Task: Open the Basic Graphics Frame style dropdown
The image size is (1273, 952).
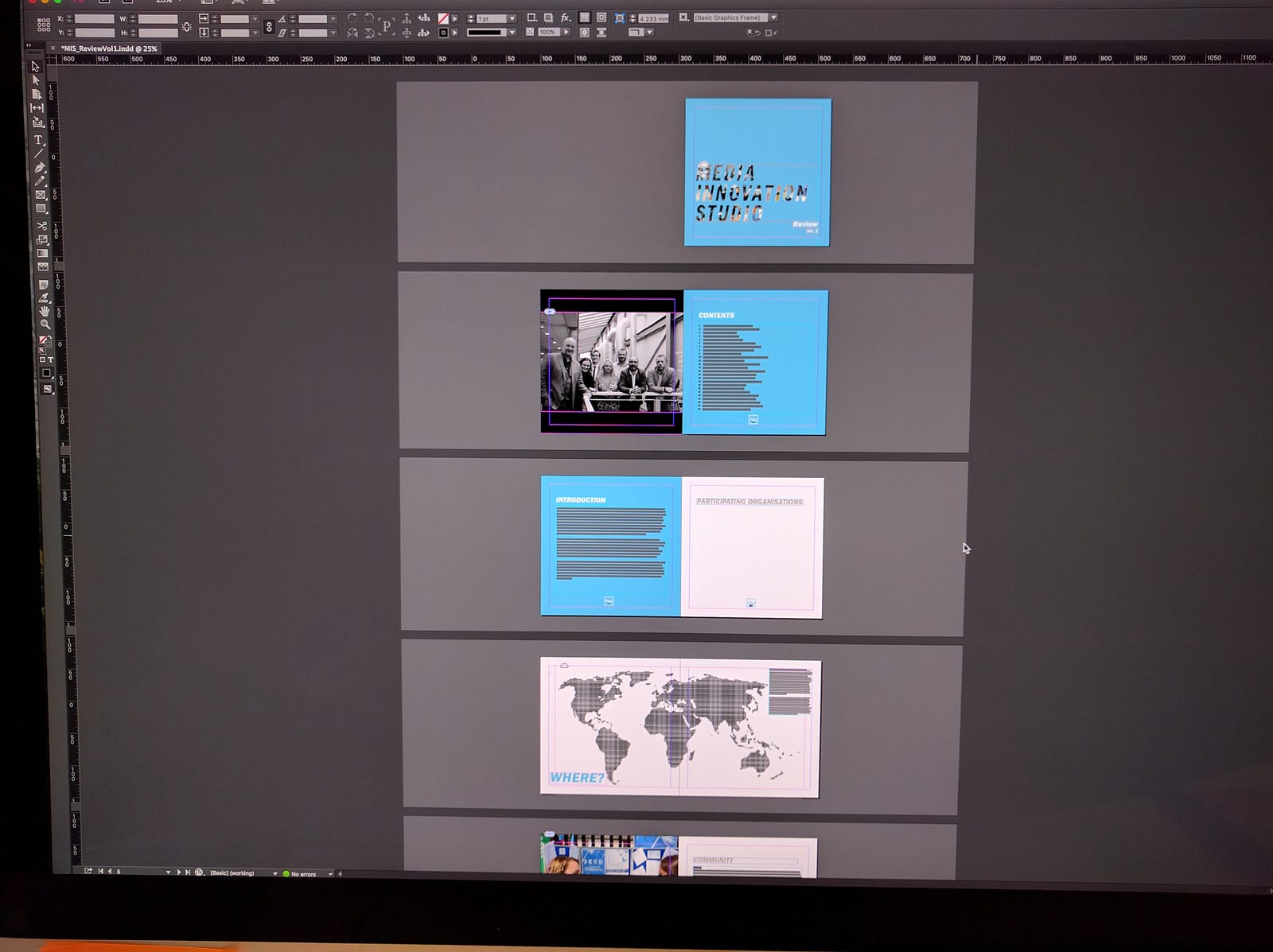Action: 773,17
